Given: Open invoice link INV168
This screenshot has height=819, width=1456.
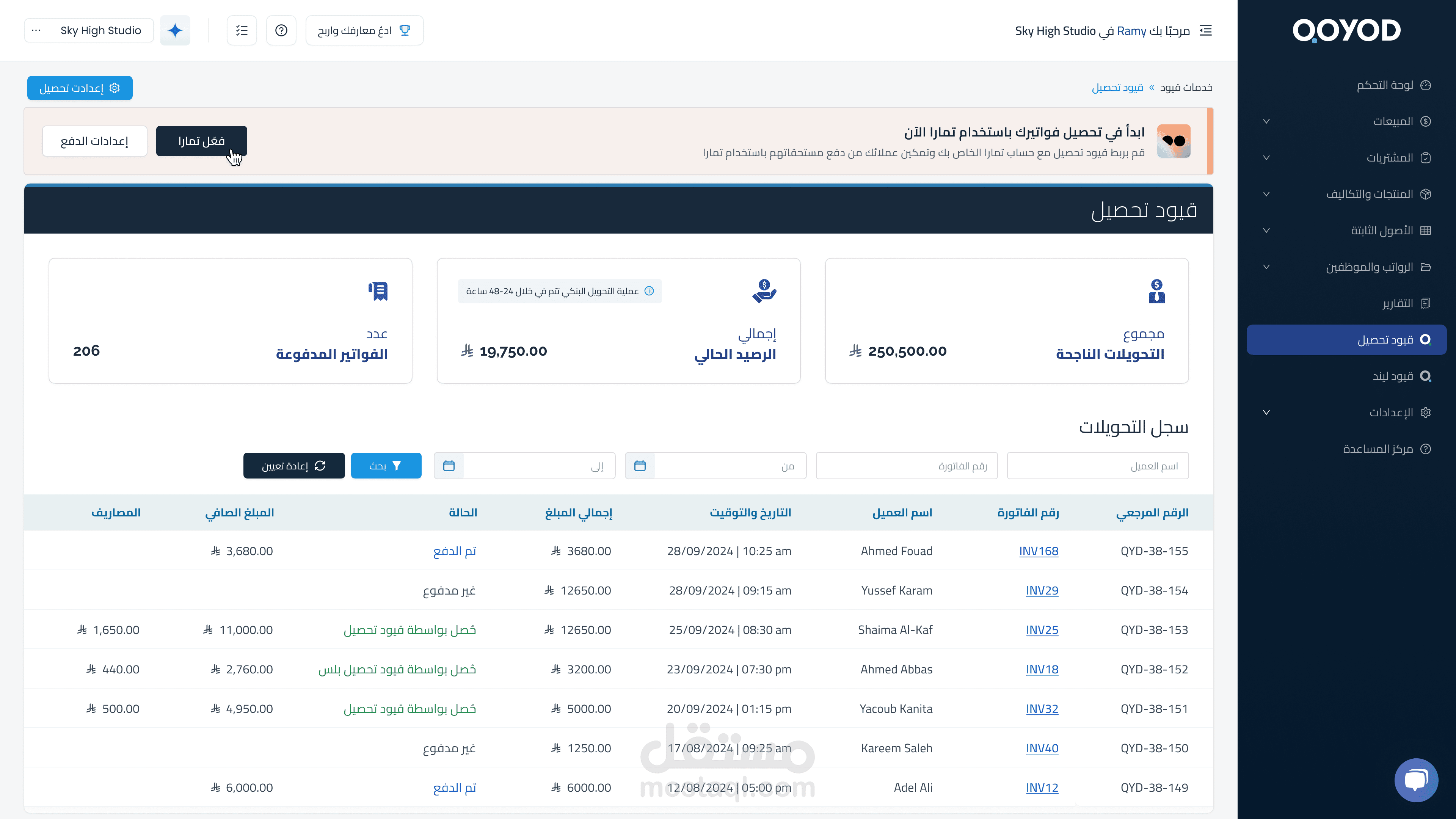Looking at the screenshot, I should 1038,551.
